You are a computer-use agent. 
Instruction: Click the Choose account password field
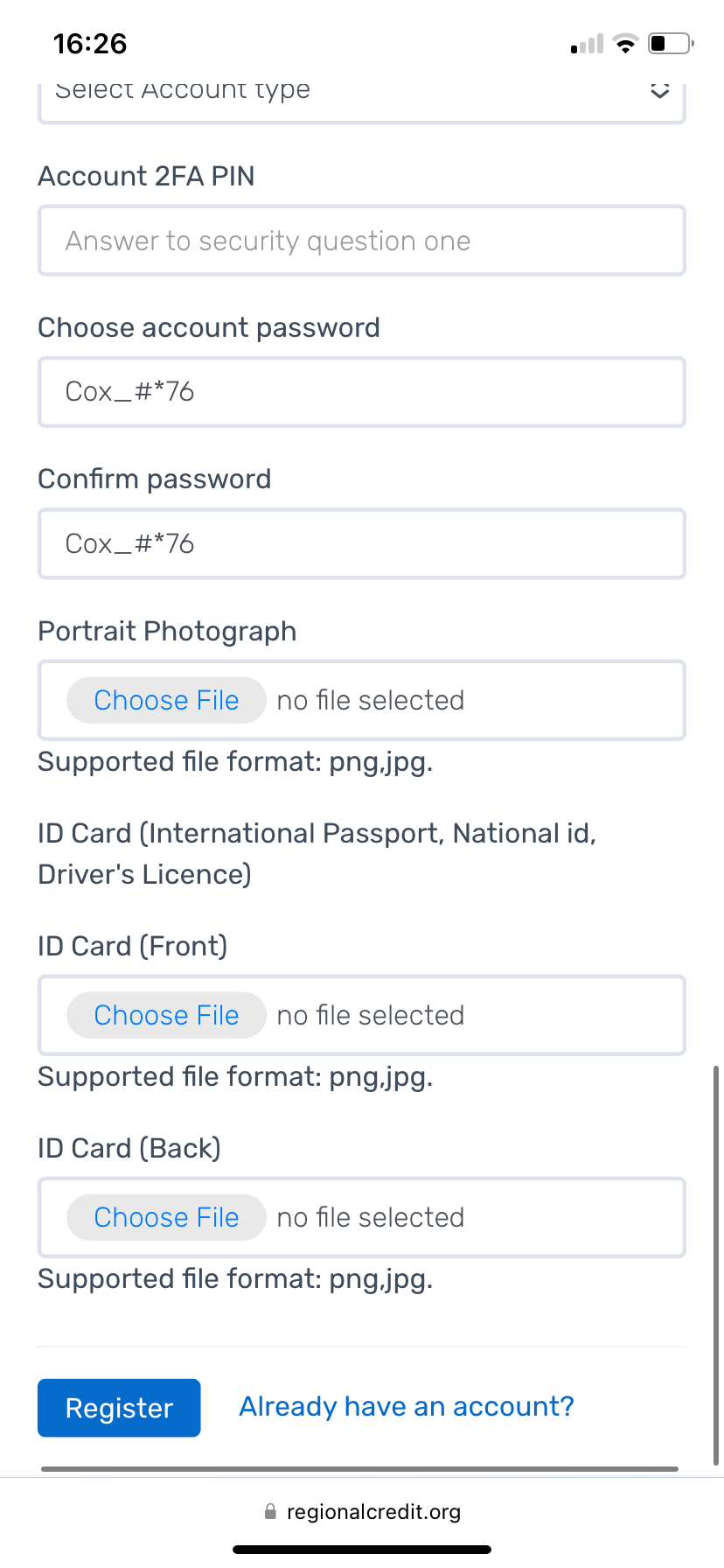click(x=362, y=392)
